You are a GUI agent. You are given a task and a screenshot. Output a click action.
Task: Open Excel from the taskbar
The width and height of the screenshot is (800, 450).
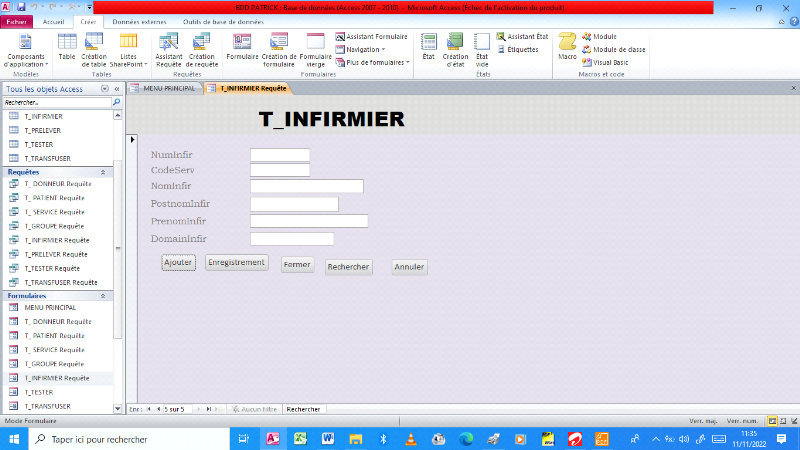pos(300,439)
